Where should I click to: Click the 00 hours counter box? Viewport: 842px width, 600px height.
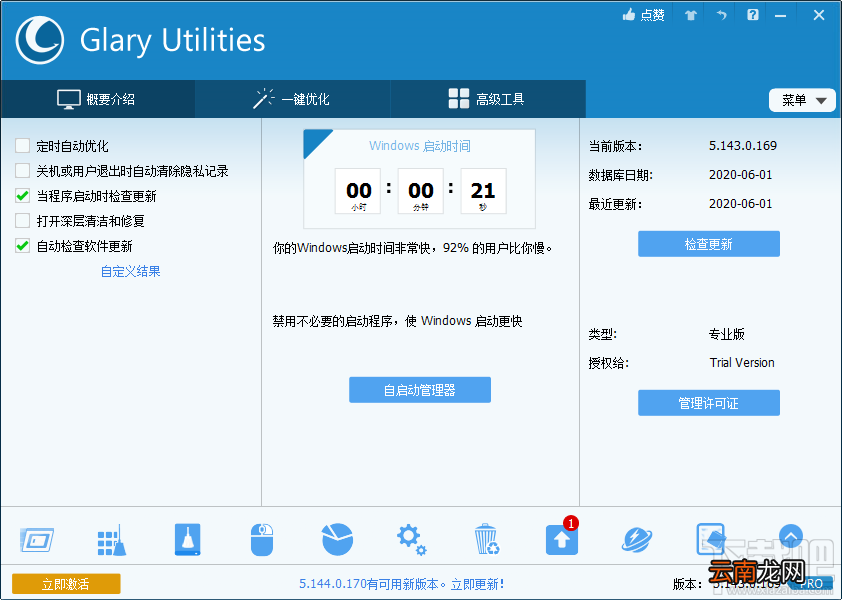click(358, 191)
